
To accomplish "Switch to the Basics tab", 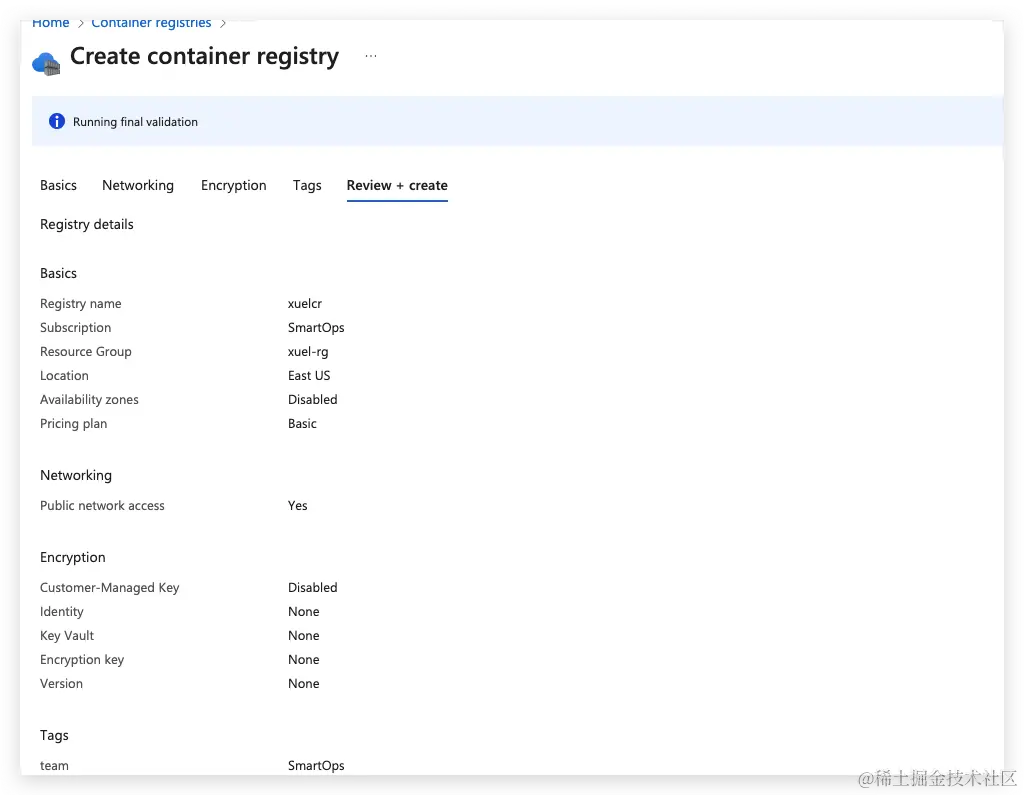I will pyautogui.click(x=58, y=185).
